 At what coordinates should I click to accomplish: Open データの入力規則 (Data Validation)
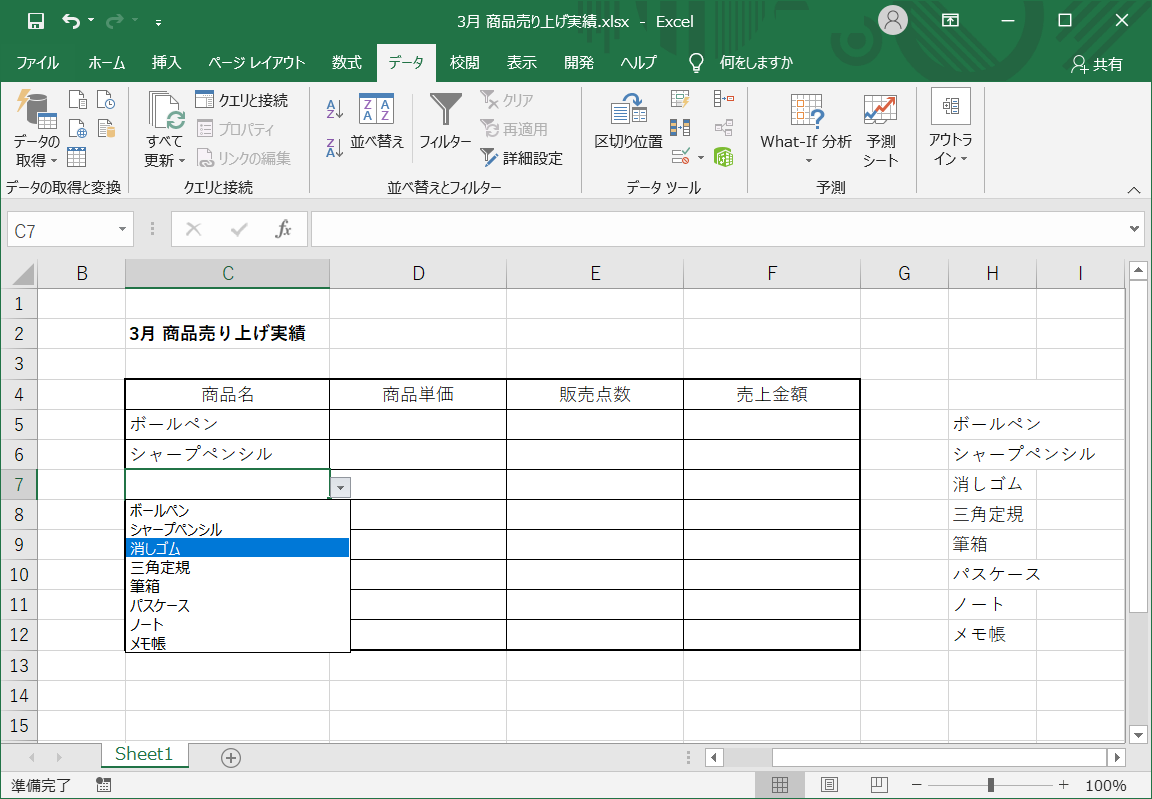point(680,157)
